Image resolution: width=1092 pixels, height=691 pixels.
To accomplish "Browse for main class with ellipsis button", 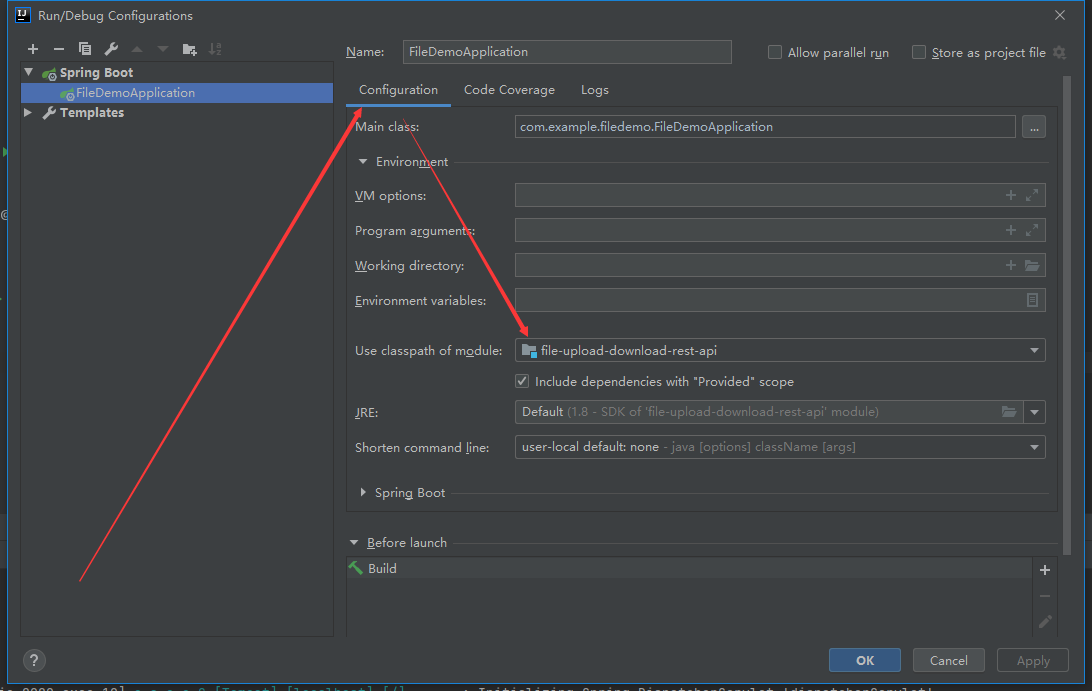I will pos(1034,127).
